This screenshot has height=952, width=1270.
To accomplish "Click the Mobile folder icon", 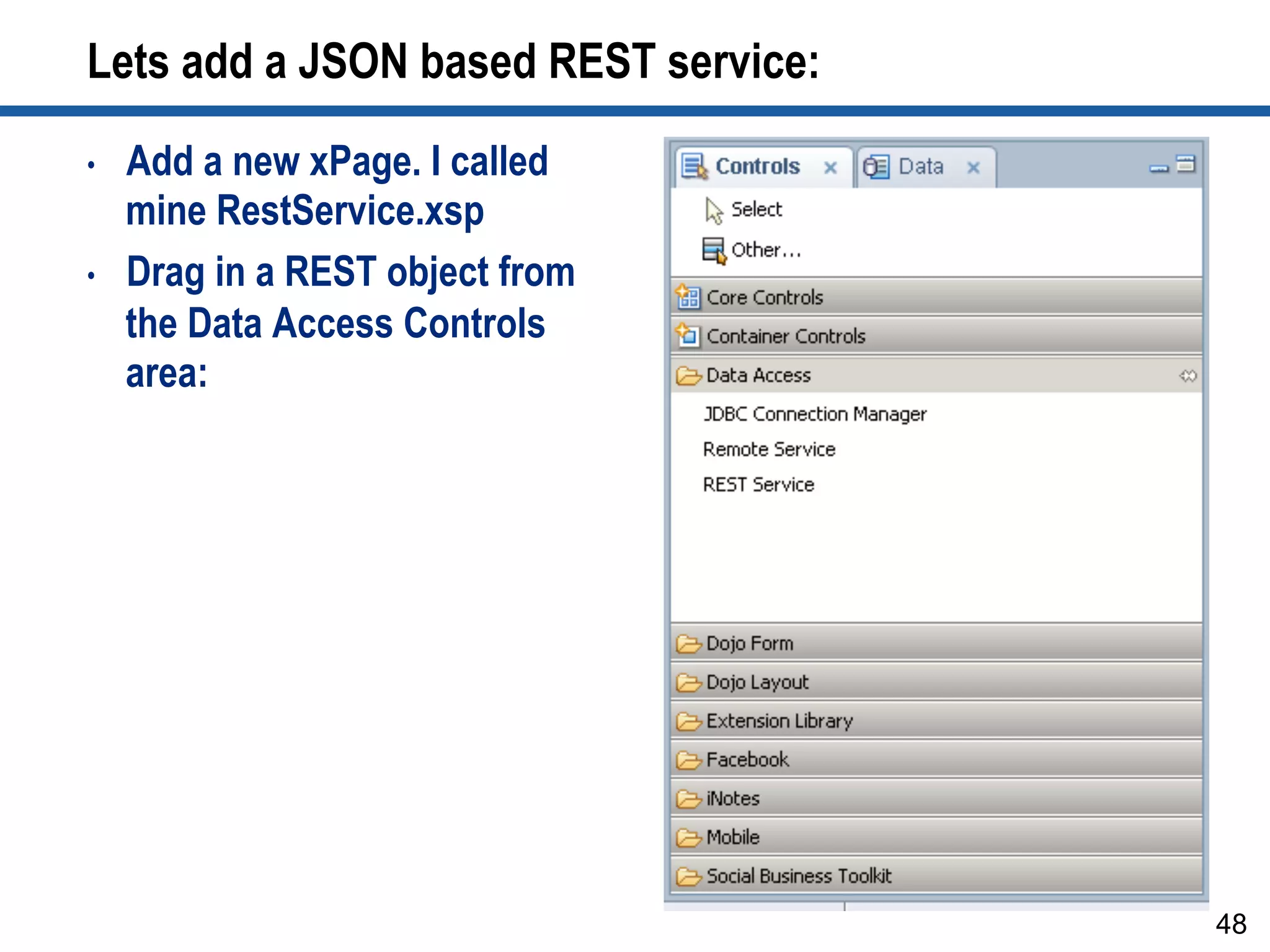I will [x=689, y=837].
